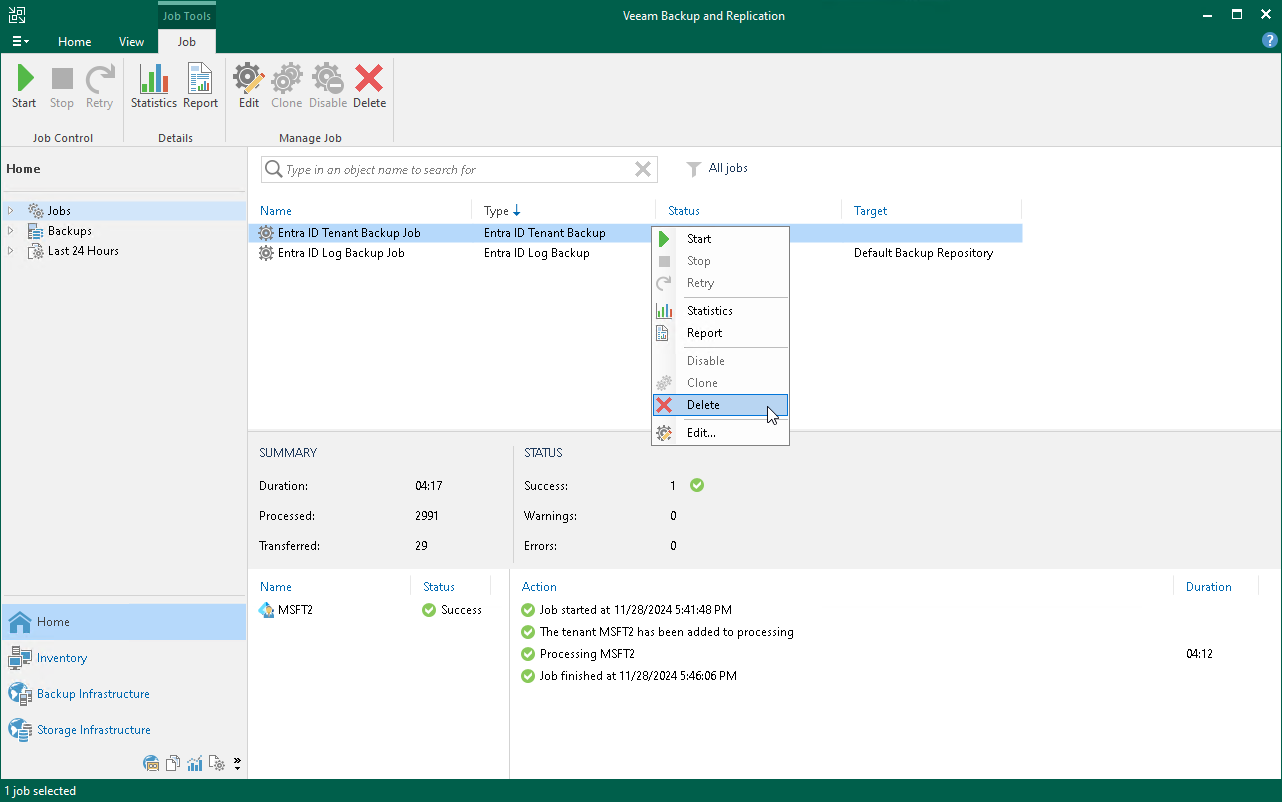Open job Statistics from the ribbon
This screenshot has width=1282, height=802.
[154, 87]
